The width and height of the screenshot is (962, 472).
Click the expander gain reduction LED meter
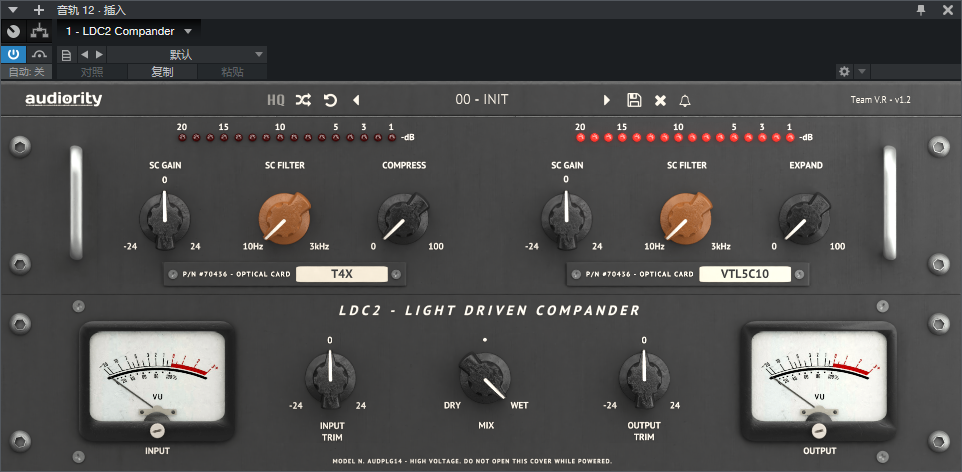pos(685,137)
